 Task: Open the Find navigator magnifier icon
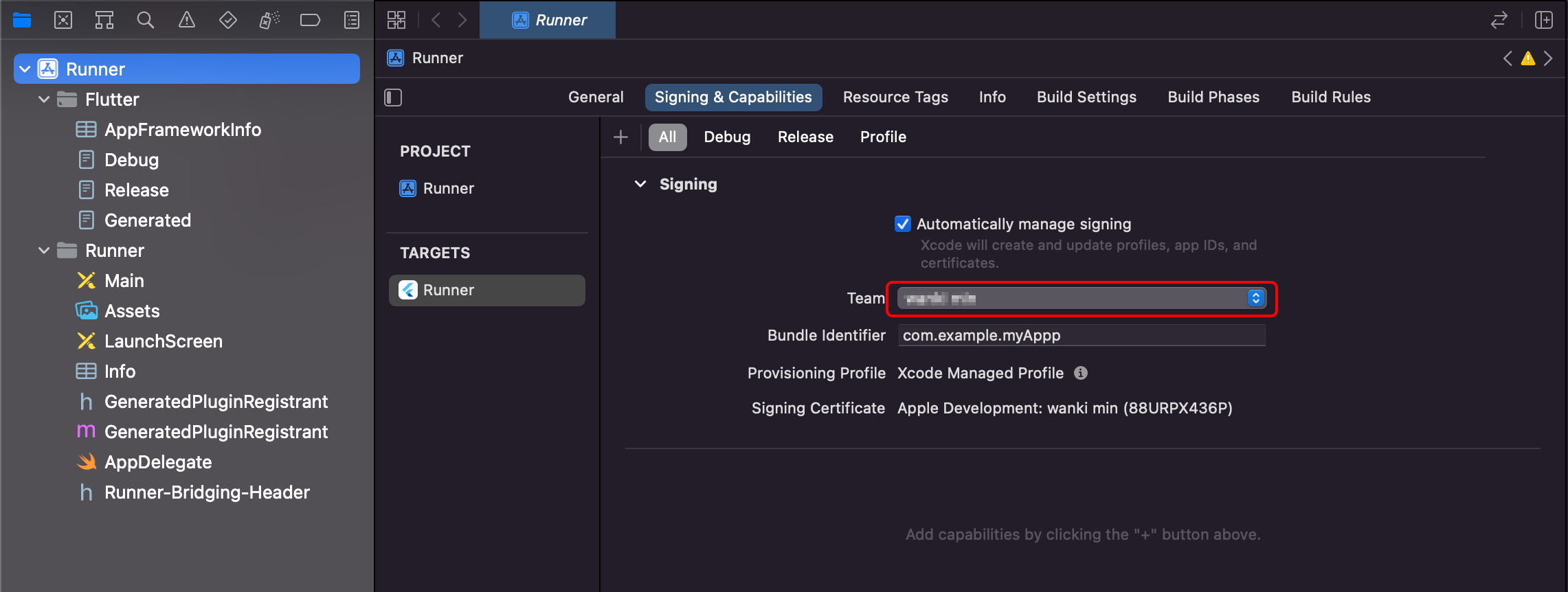pyautogui.click(x=145, y=20)
